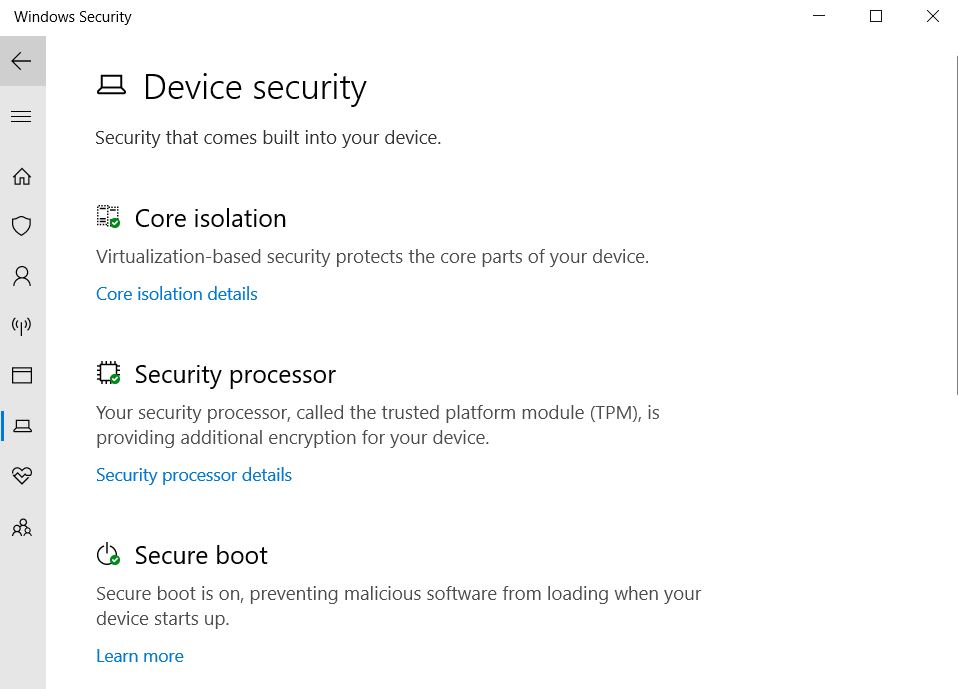Click the vertical scrollbar on right edge
Screen dimensions: 958x689
[x=956, y=226]
